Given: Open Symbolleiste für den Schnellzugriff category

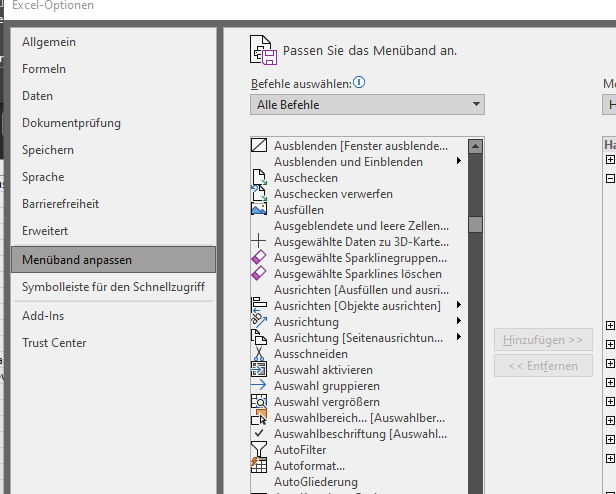Looking at the screenshot, I should (114, 287).
